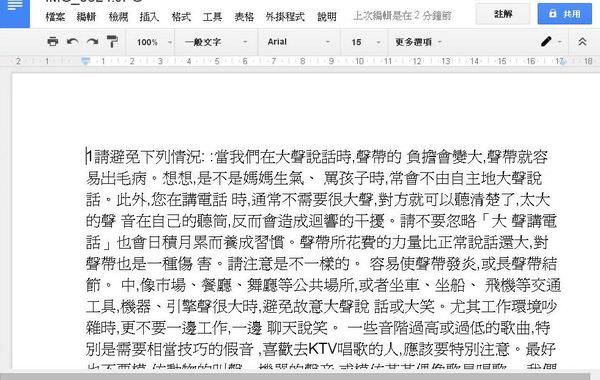The width and height of the screenshot is (600, 380).
Task: Click the 上次編輯是在 2 分鐘前 link
Action: pos(402,16)
